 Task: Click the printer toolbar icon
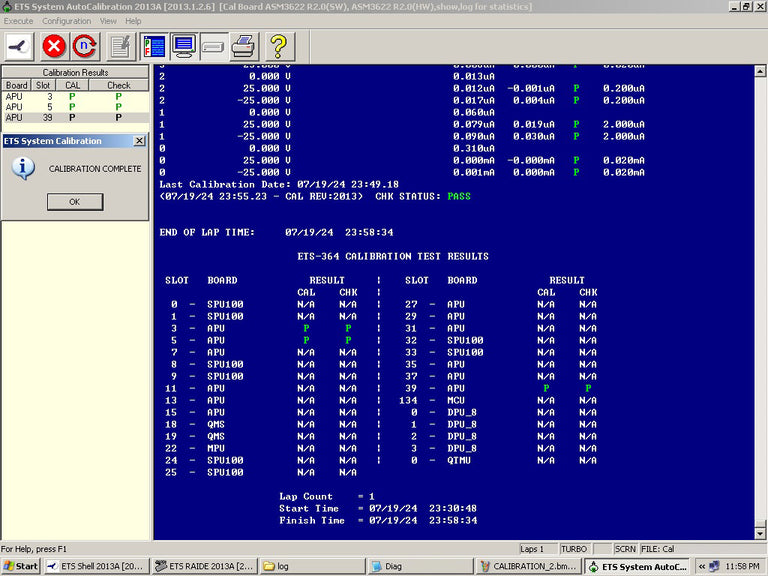click(x=243, y=47)
